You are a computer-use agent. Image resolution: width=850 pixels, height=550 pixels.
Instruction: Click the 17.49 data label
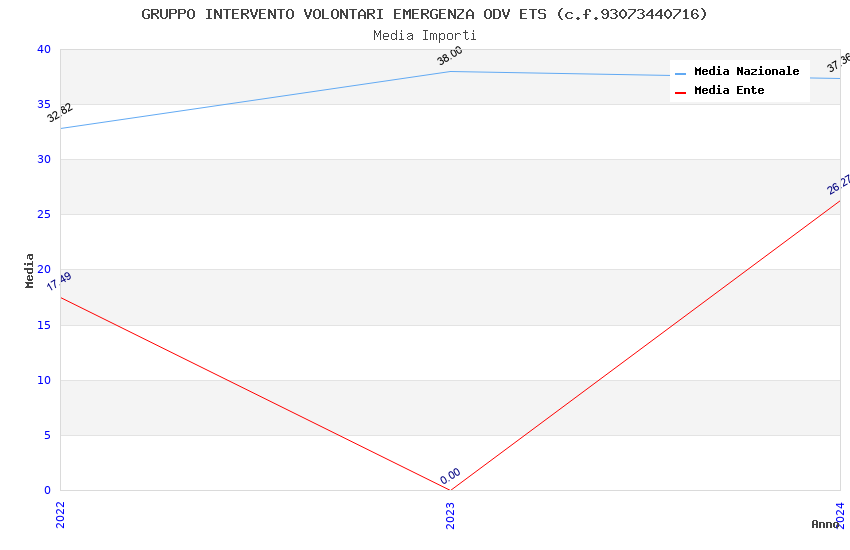(x=59, y=281)
